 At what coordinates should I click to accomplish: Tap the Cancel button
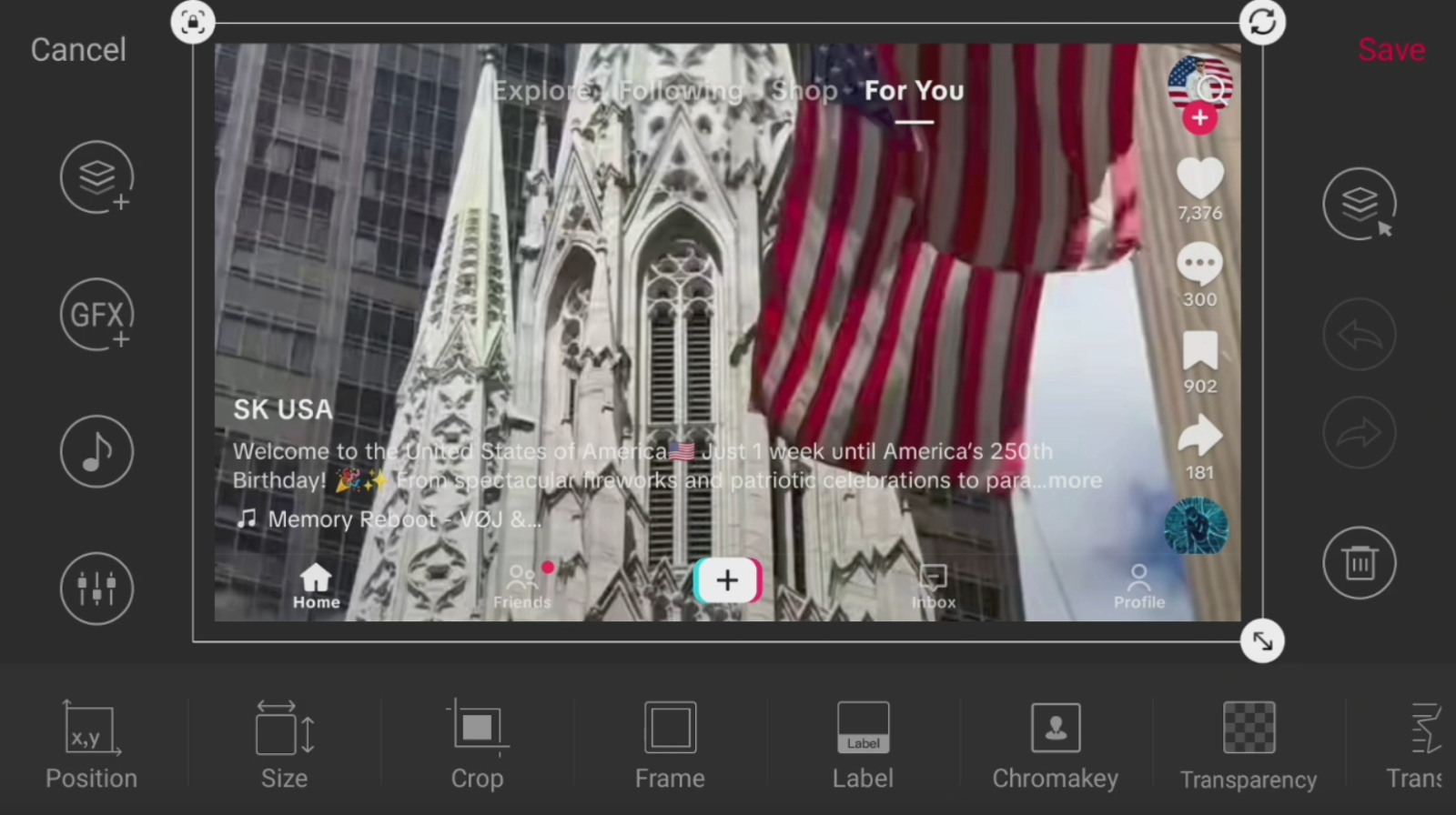click(x=78, y=50)
